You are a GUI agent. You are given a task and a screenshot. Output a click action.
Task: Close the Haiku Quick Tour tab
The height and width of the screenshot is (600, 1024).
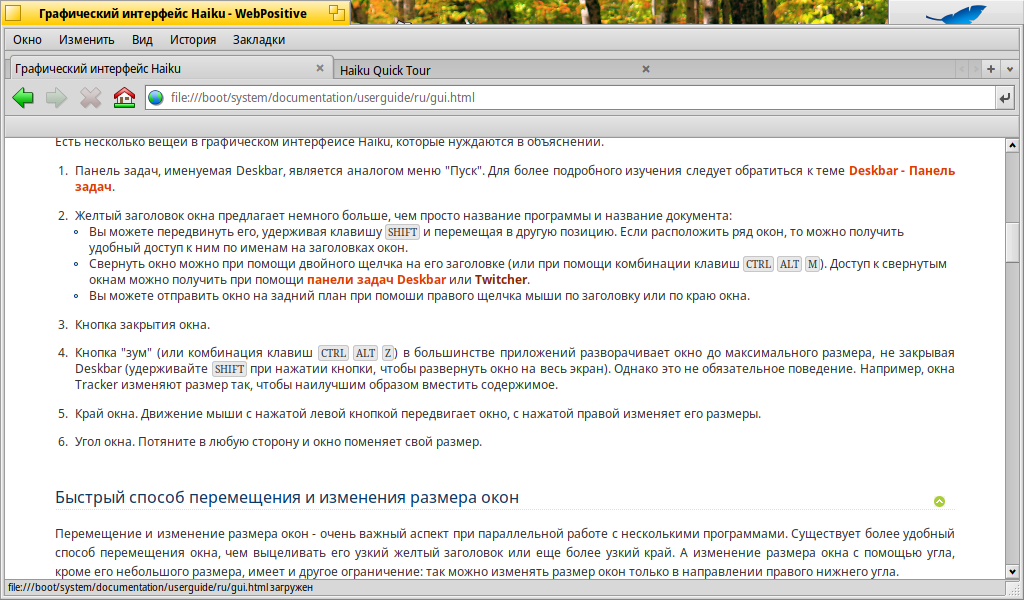pos(646,69)
